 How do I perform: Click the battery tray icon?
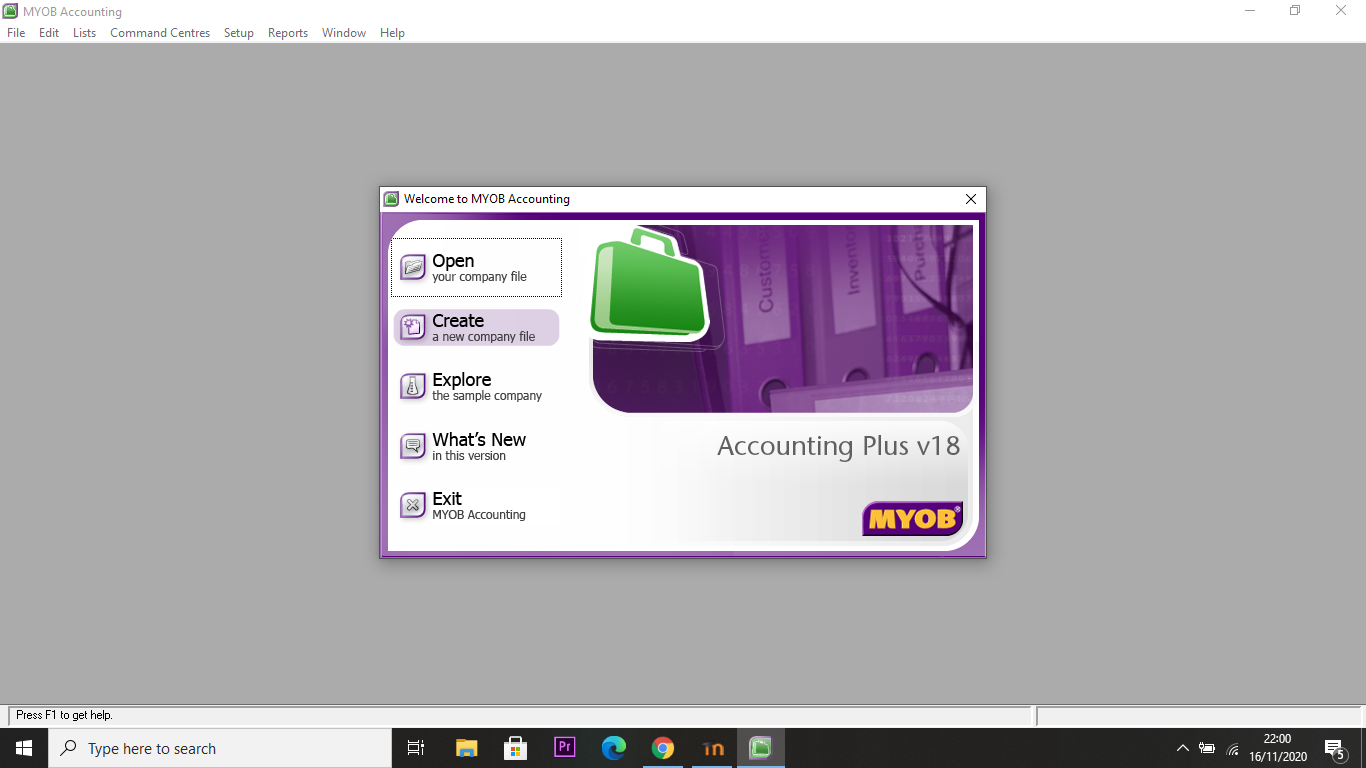(1207, 748)
